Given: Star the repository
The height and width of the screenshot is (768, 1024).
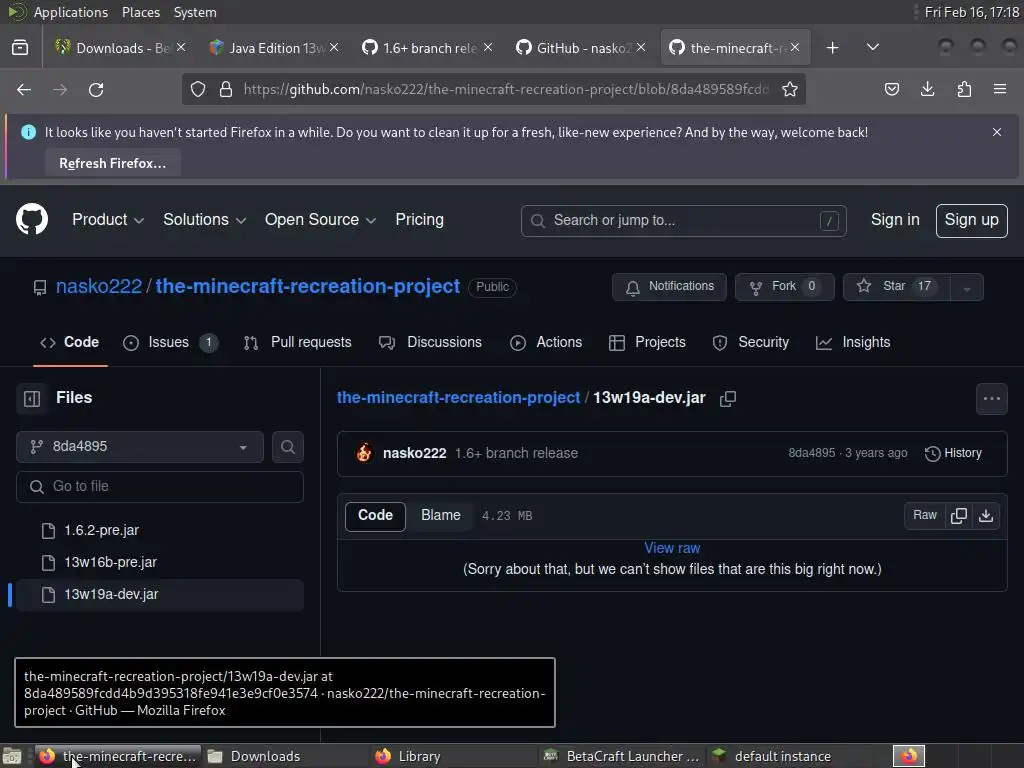Looking at the screenshot, I should [897, 287].
